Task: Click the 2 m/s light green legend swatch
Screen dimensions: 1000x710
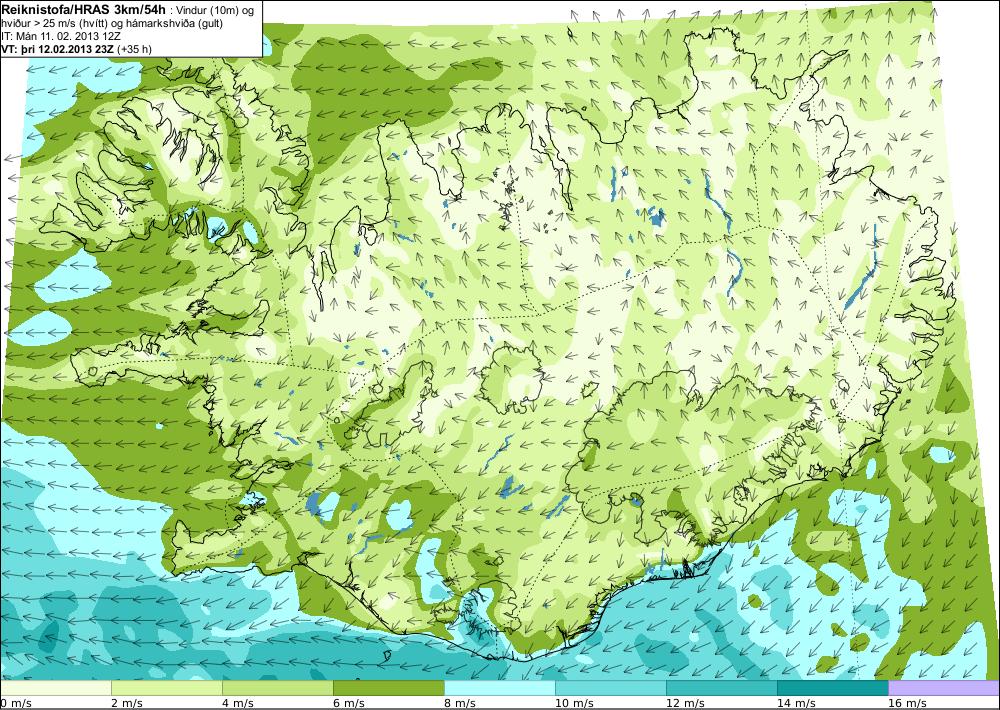Action: pos(166,688)
